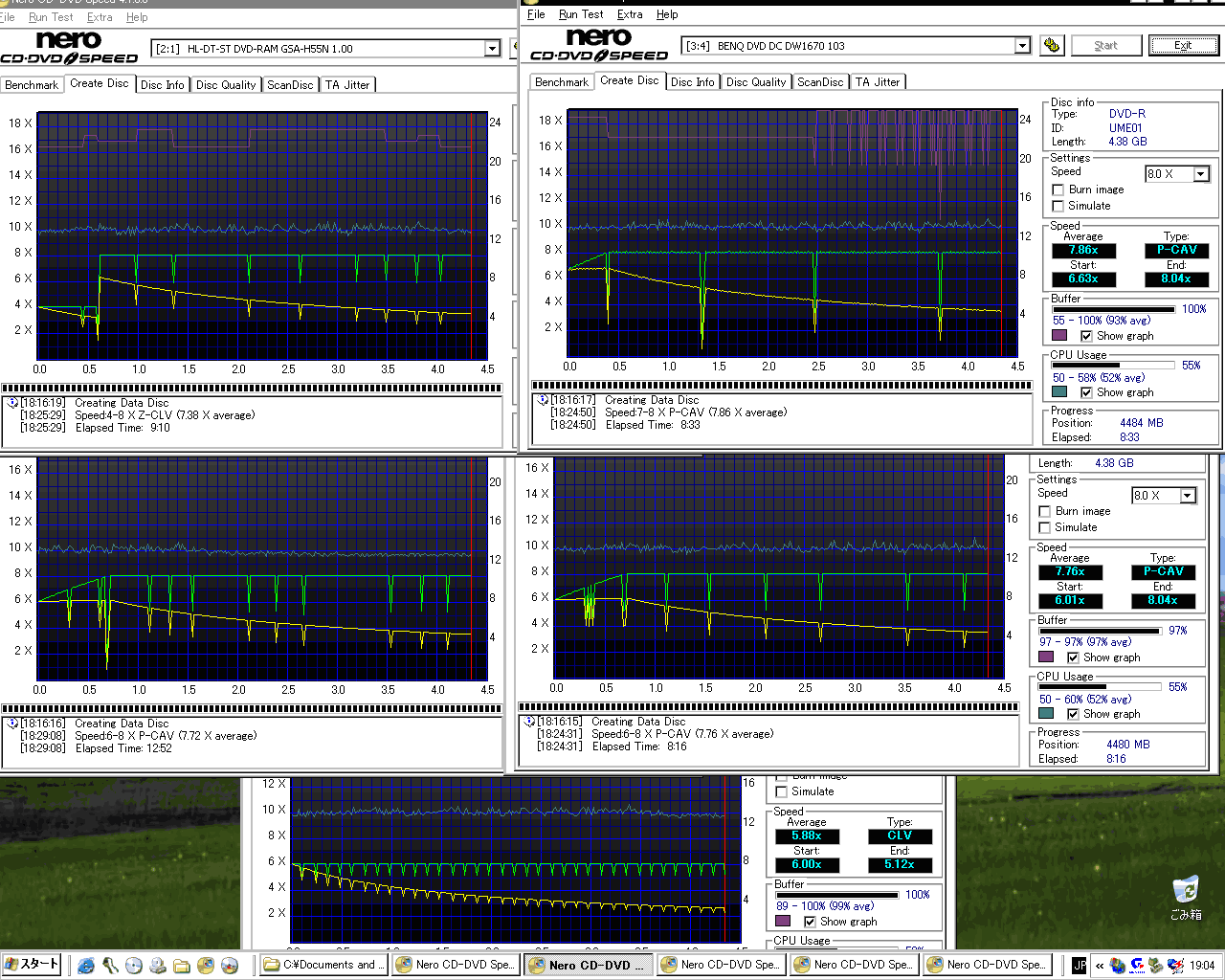The image size is (1225, 980).
Task: Open the Recycle Bin (ごみ箱) desktop icon
Action: point(1185,898)
